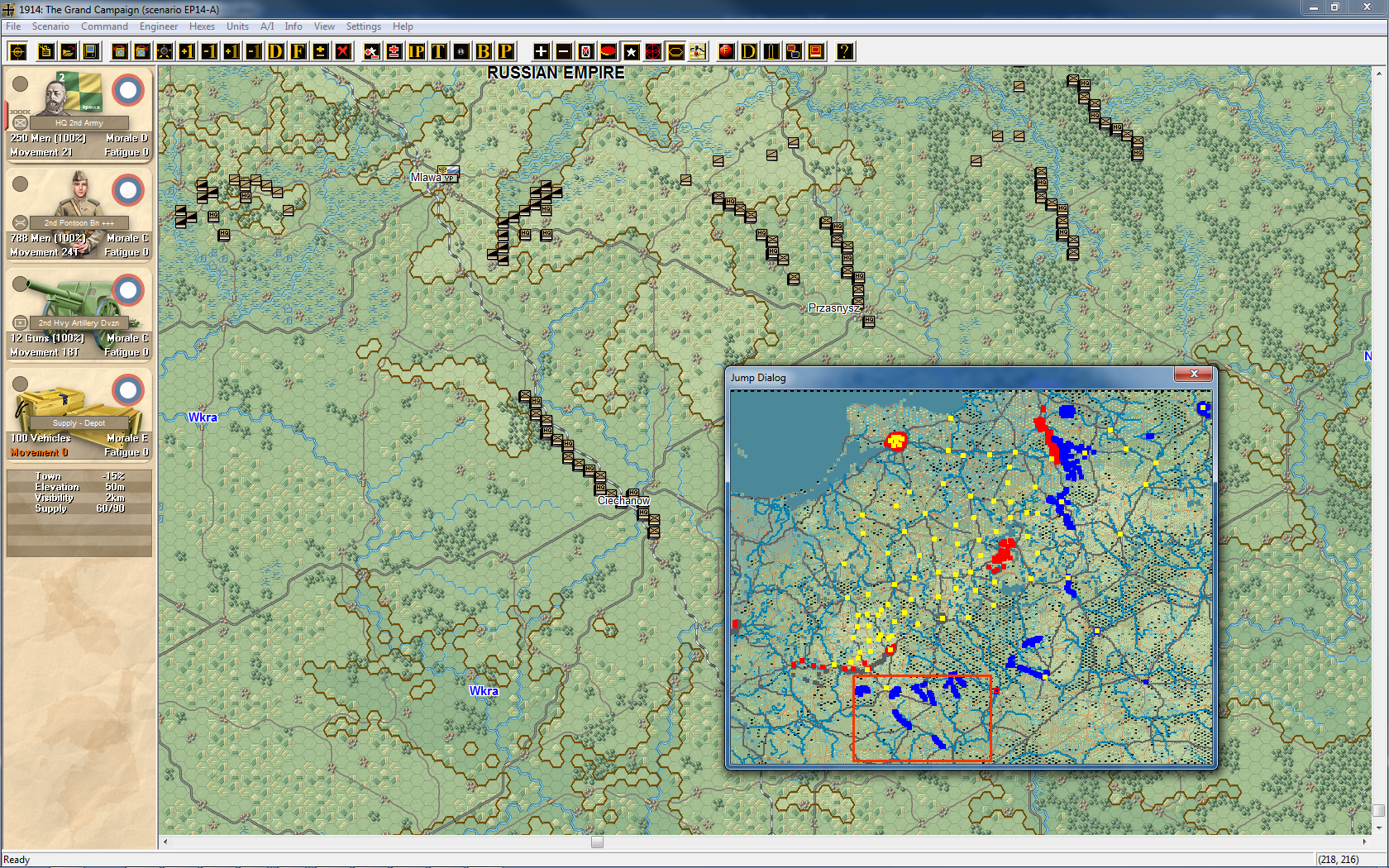Click the yellow B toolbar icon
Image resolution: width=1389 pixels, height=868 pixels.
pos(484,51)
